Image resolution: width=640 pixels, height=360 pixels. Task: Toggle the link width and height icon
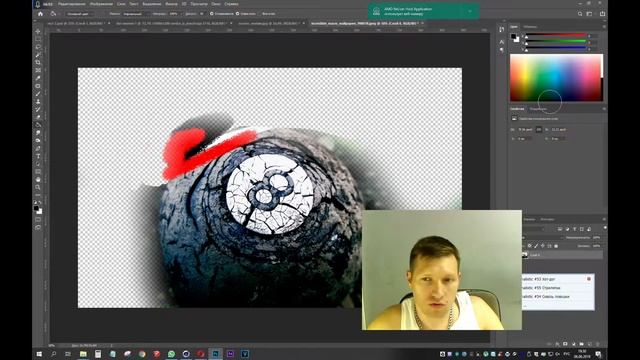coord(539,129)
